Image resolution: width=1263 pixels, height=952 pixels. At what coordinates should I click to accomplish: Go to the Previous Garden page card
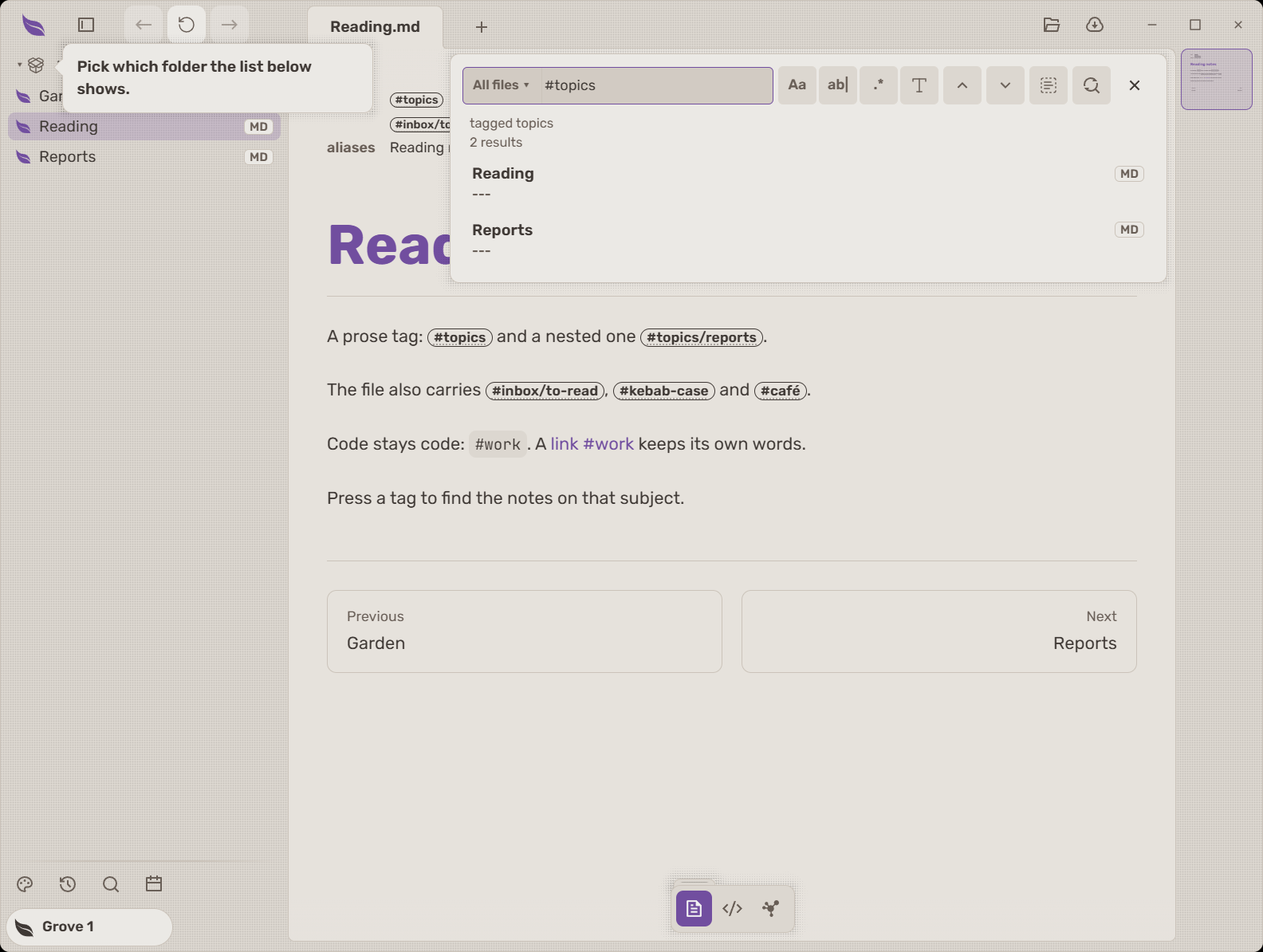(x=525, y=631)
